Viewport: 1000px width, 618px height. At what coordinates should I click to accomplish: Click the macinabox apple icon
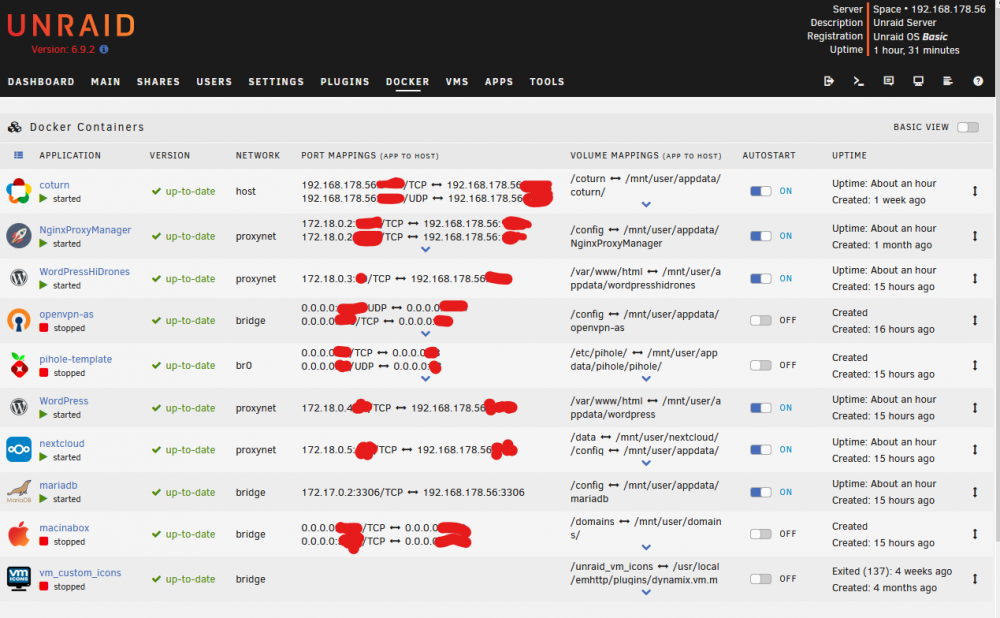(x=18, y=534)
